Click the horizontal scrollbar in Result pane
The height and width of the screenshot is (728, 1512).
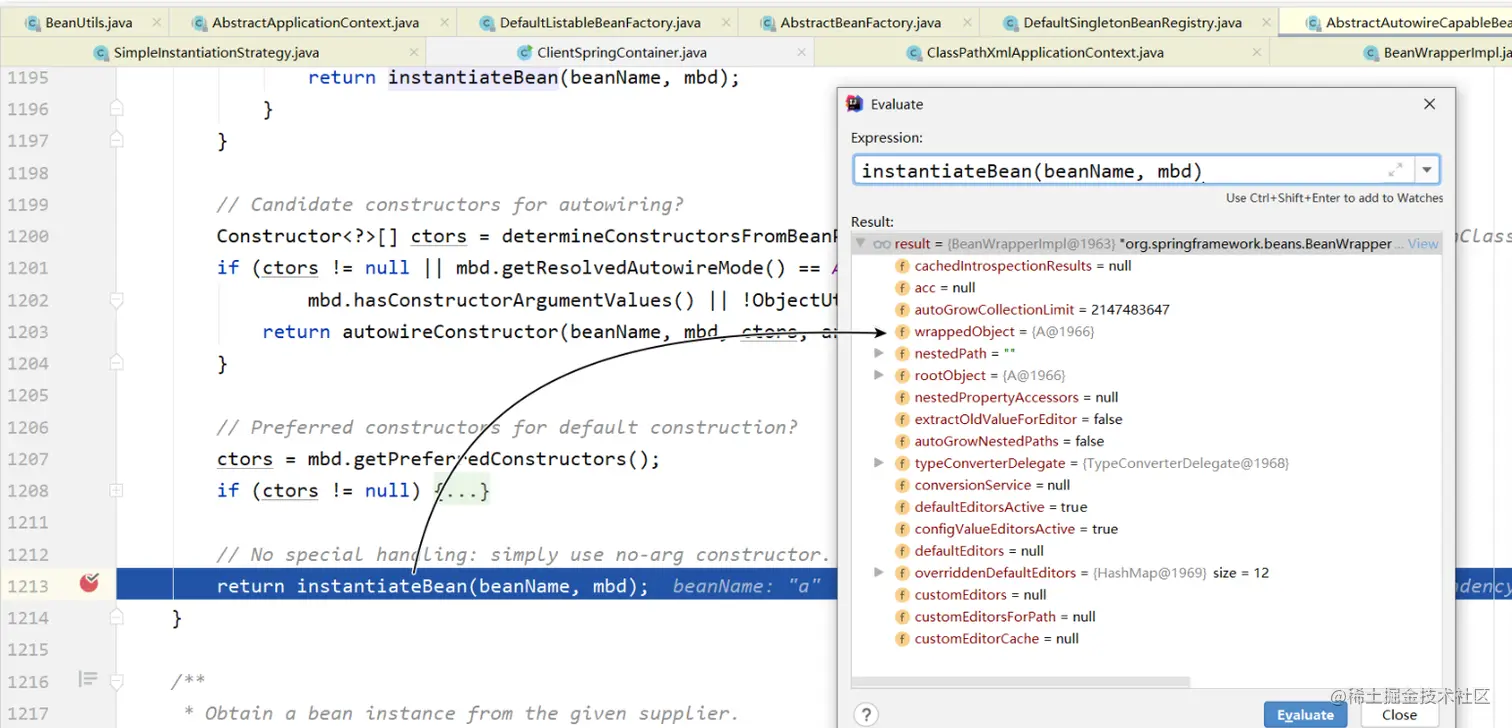click(1020, 682)
